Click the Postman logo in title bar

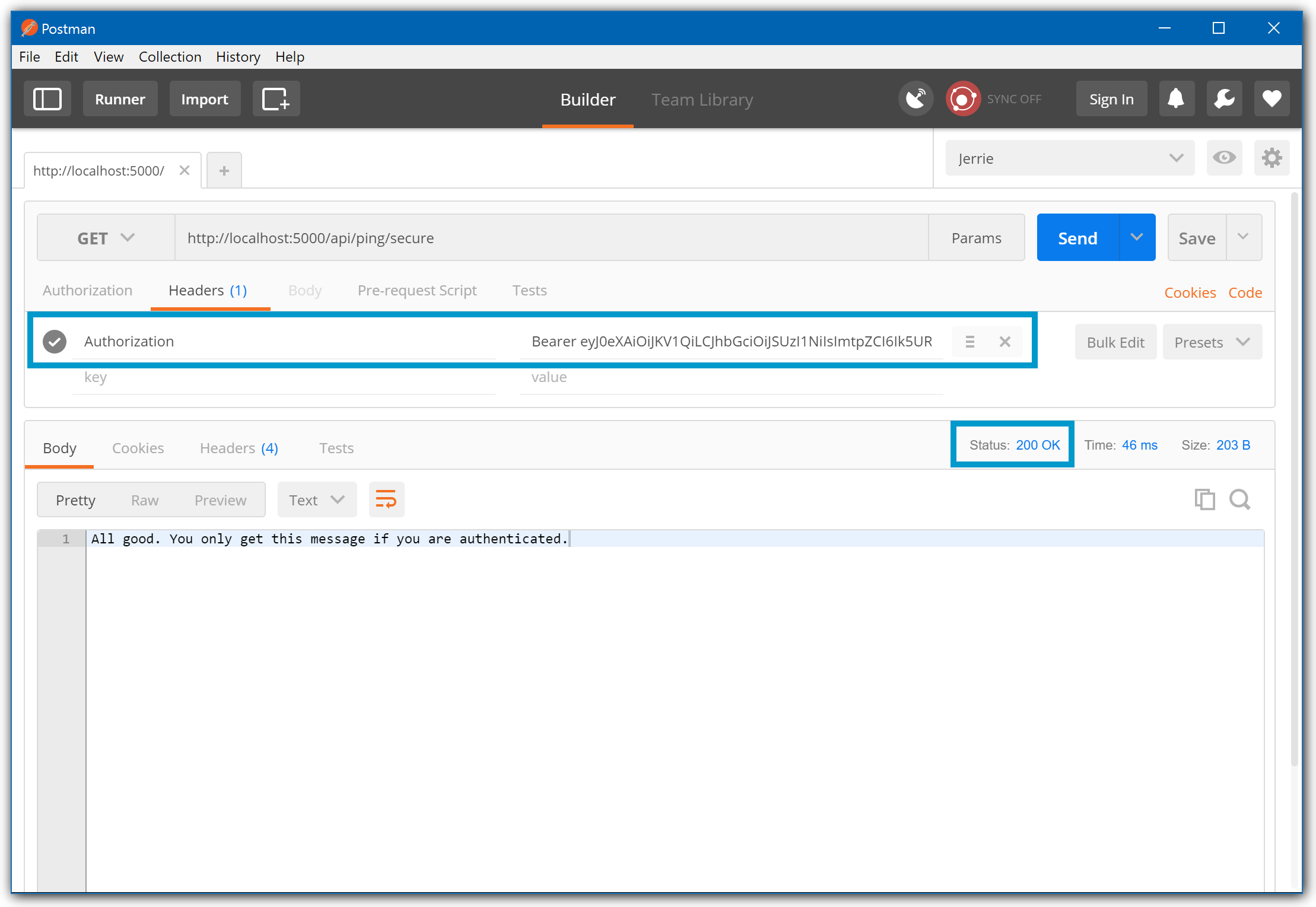29,28
